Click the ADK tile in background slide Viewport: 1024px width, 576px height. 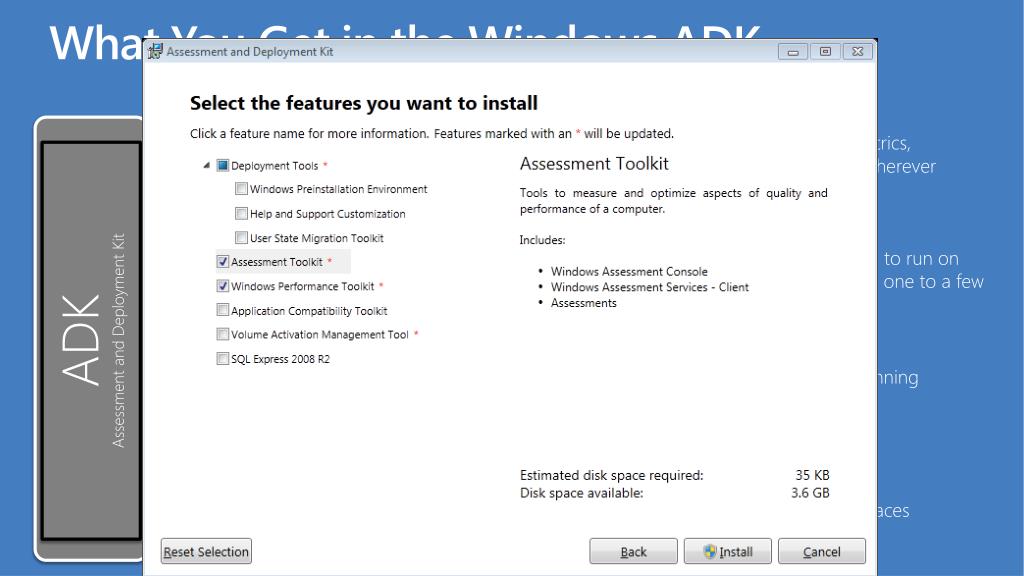pyautogui.click(x=91, y=340)
